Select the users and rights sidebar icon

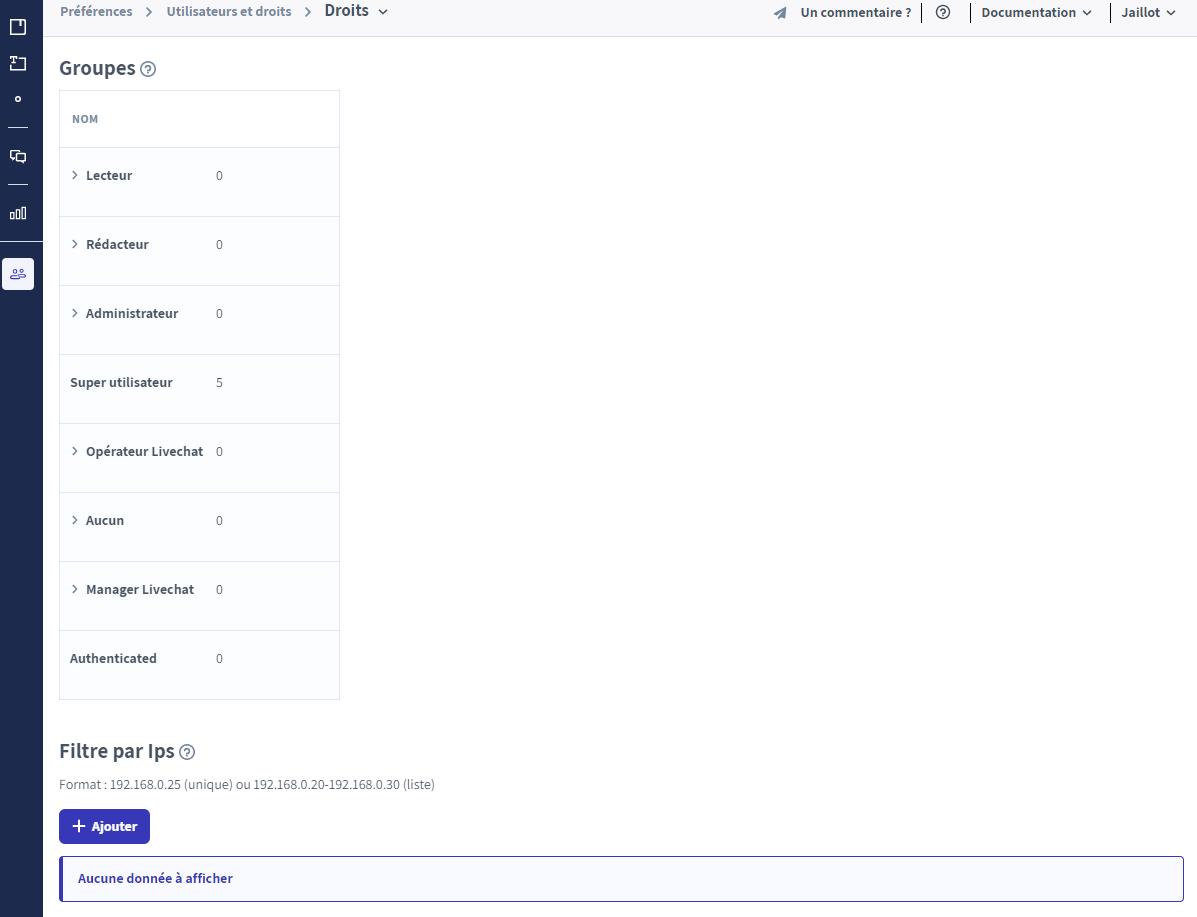(18, 274)
